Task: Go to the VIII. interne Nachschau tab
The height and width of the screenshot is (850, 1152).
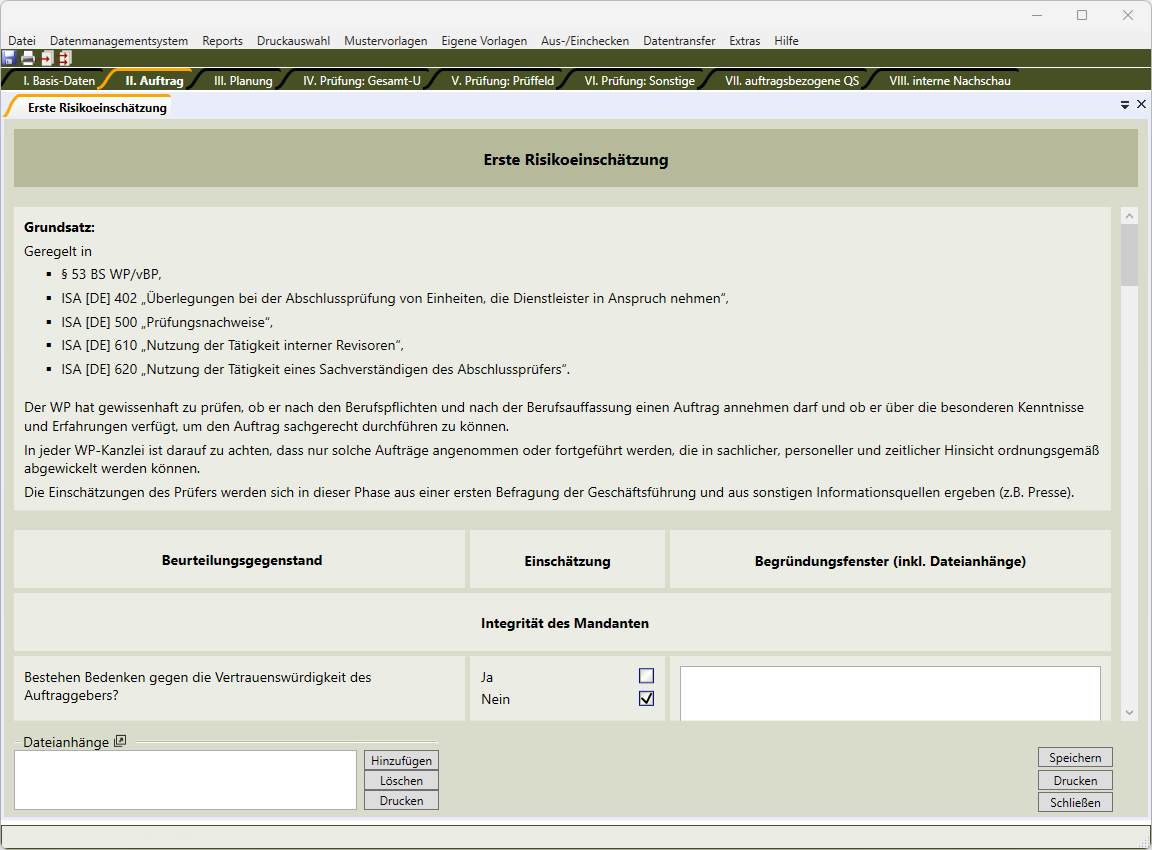Action: 949,81
